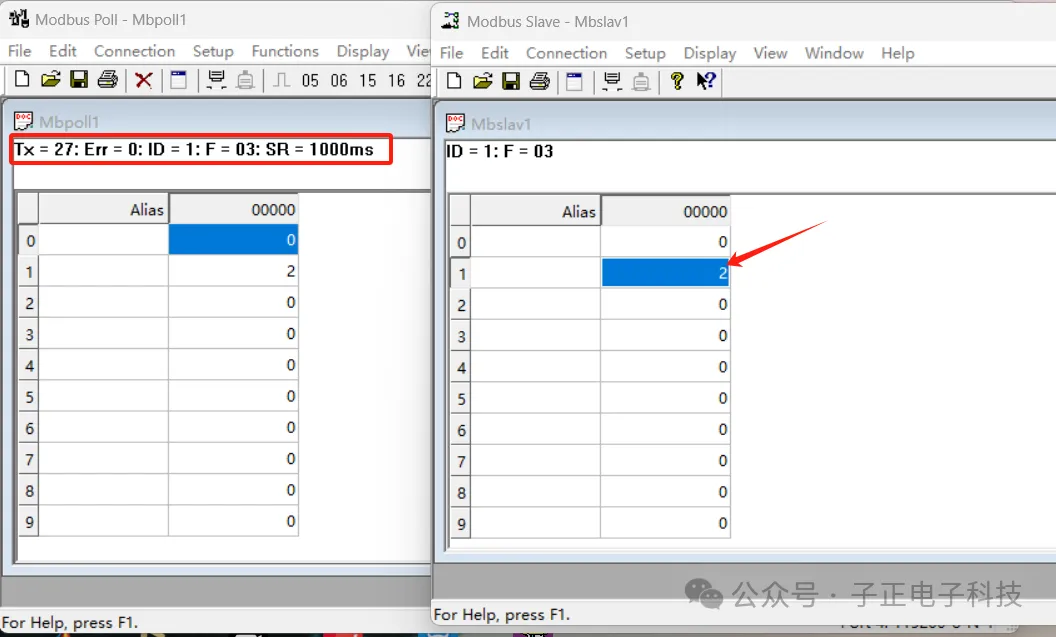This screenshot has height=637, width=1056.
Task: Open the Read/Write Definition icon in Modbus Poll
Action: coord(178,80)
